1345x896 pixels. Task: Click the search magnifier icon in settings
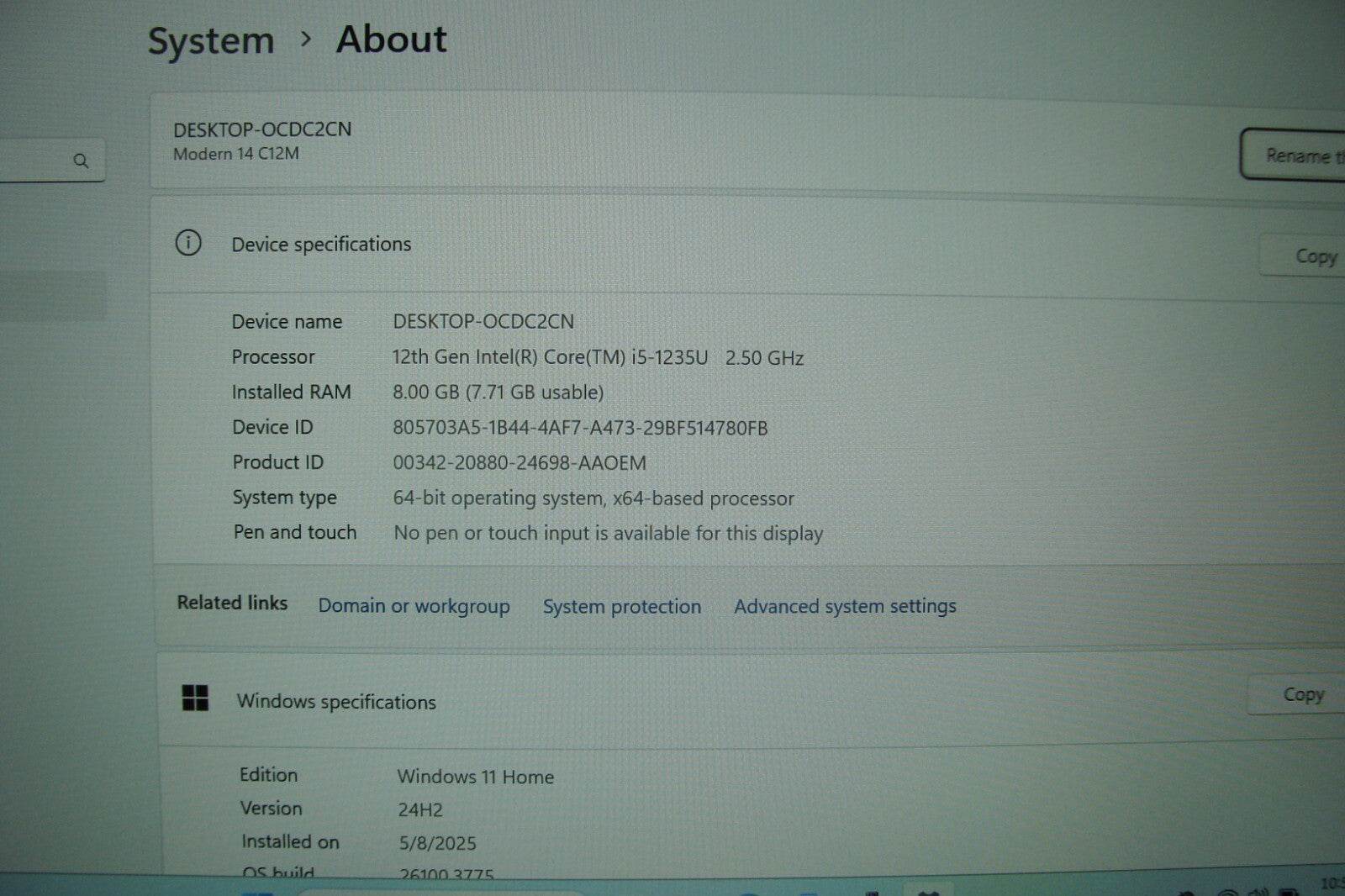tap(81, 161)
